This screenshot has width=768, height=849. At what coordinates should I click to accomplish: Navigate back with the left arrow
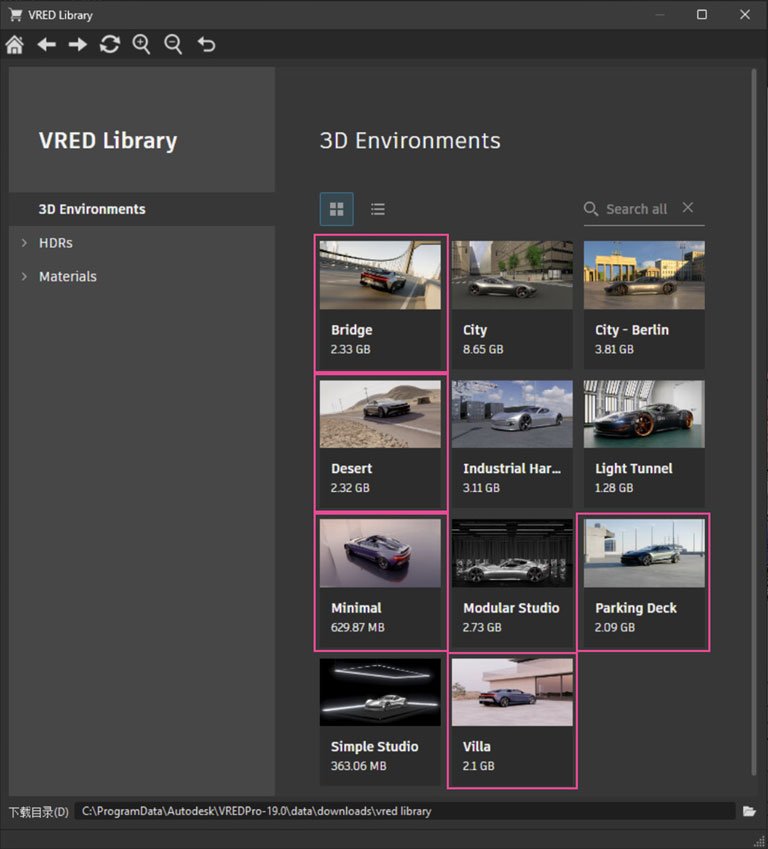[x=47, y=44]
